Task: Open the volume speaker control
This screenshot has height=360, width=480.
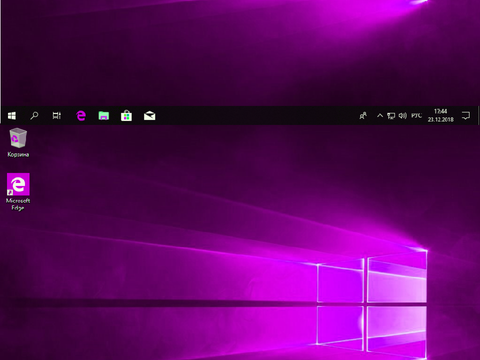Action: click(x=403, y=116)
